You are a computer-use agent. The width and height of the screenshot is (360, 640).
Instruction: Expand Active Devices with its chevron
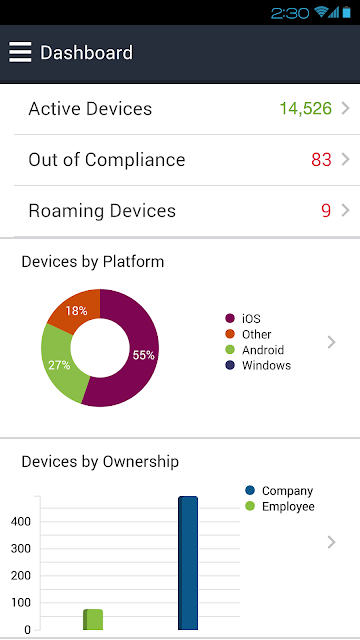click(346, 109)
